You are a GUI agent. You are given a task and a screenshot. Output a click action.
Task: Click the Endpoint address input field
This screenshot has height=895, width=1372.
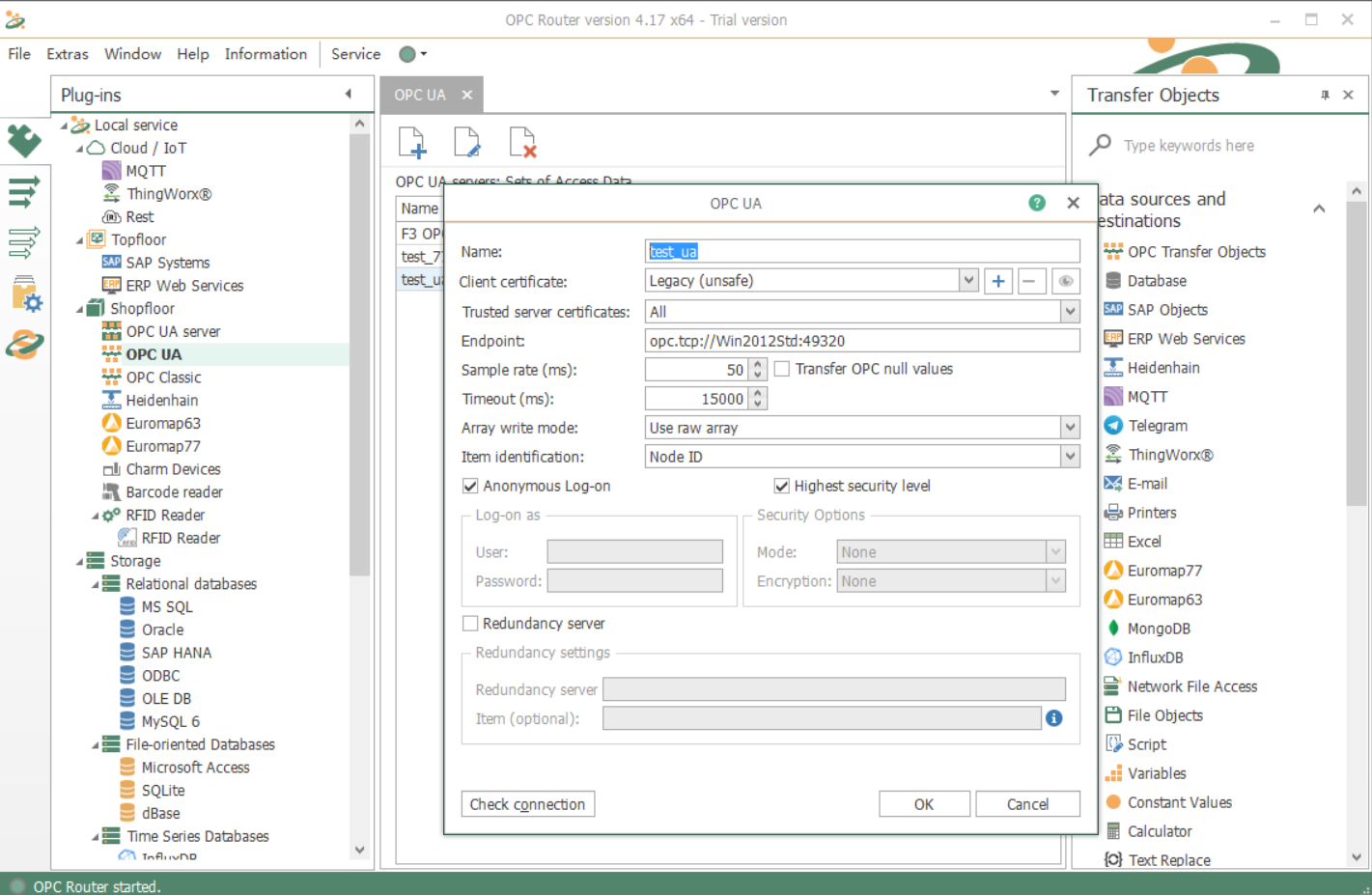pos(861,341)
